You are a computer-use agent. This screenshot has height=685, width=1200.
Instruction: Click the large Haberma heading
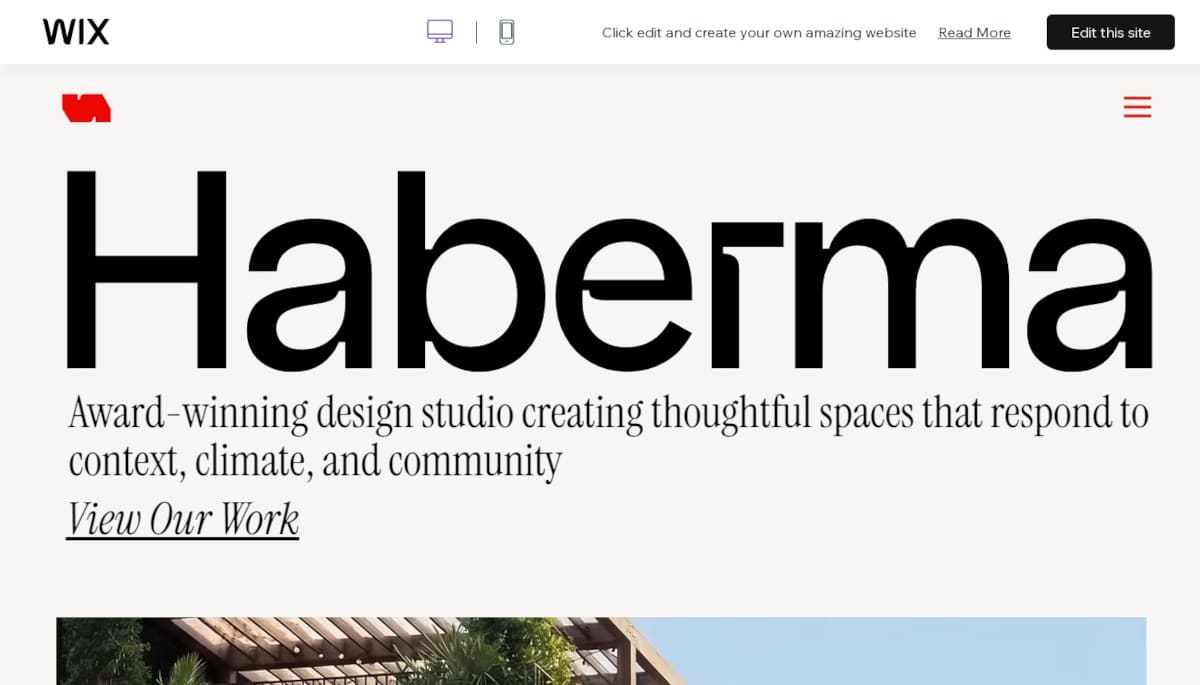tap(609, 269)
